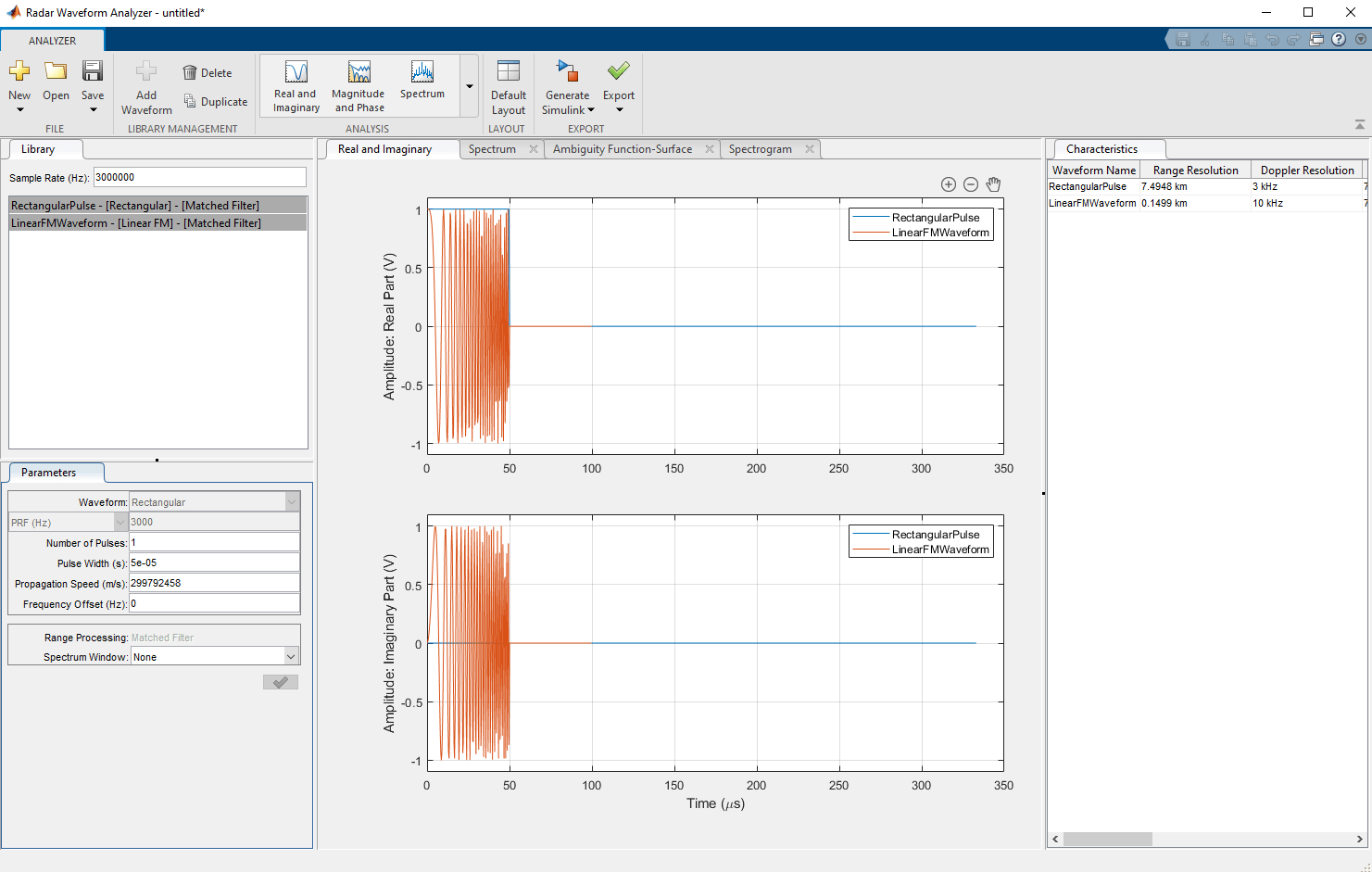Open the New file dropdown arrow

click(x=19, y=109)
